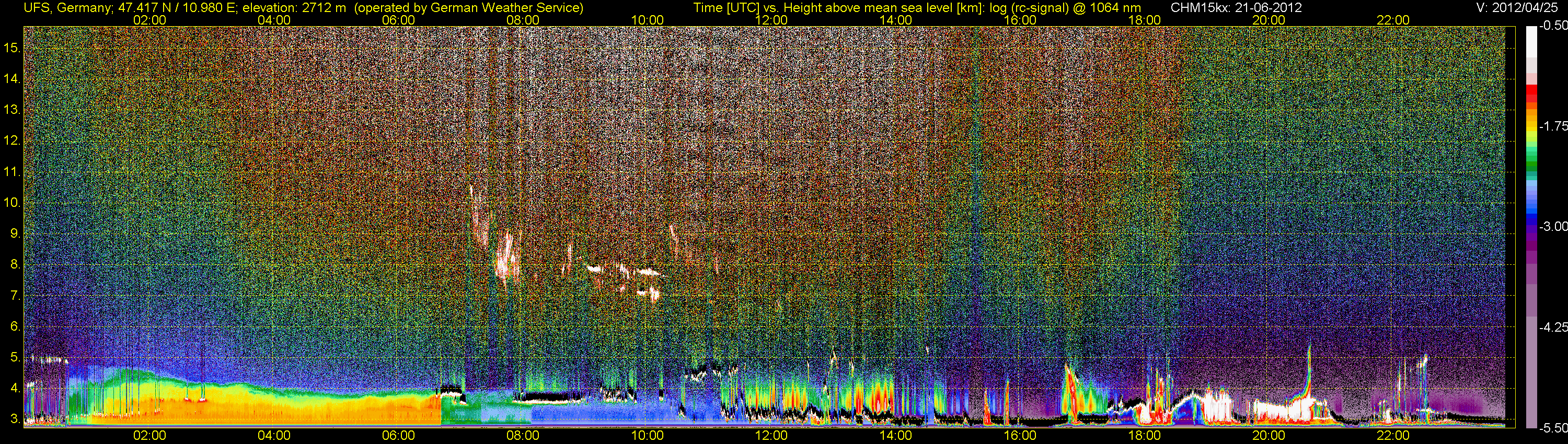Click the height axis label '4.'

click(16, 388)
